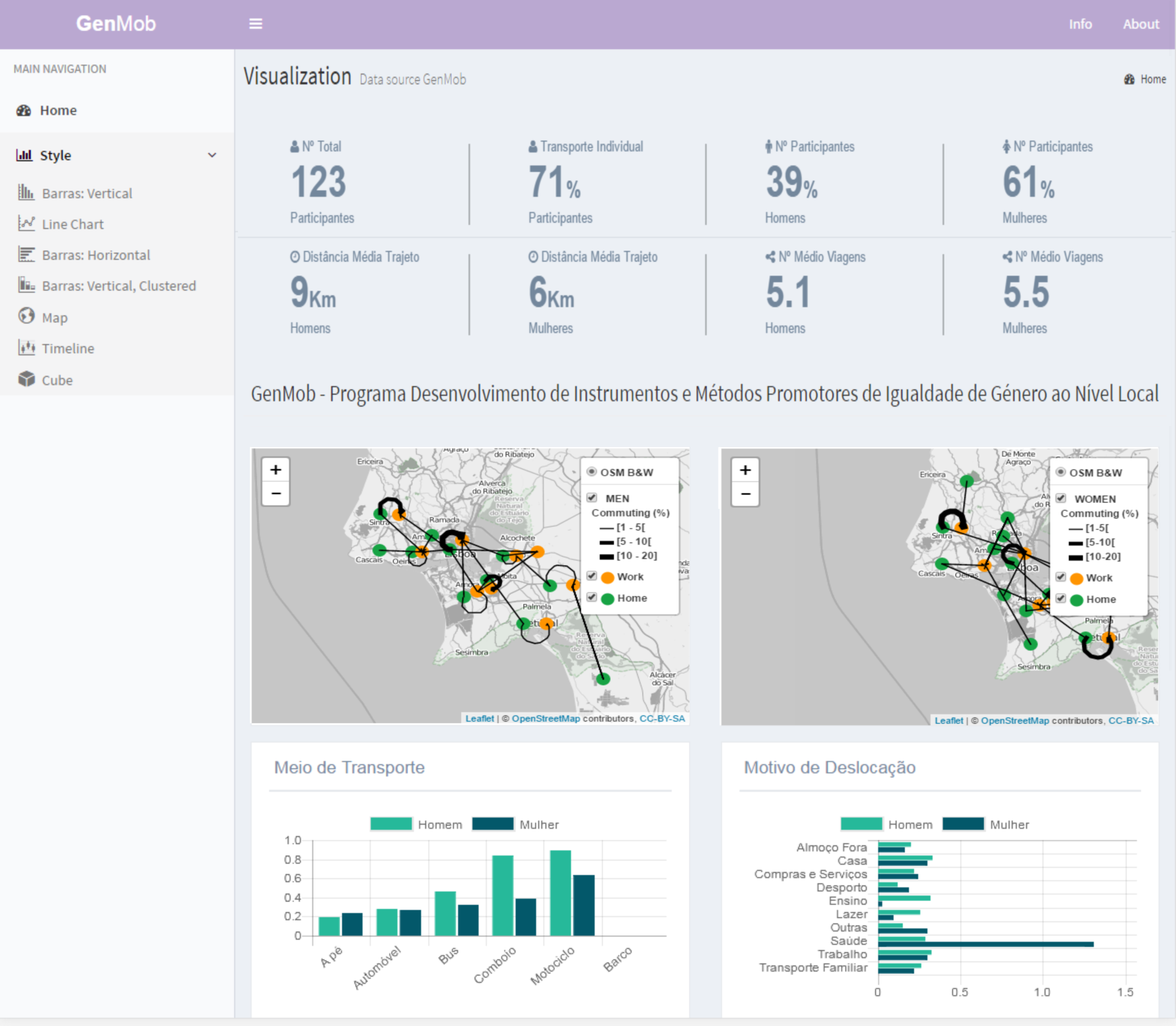Click the orange Work legend marker on WOMEN map
This screenshot has width=1176, height=1026.
1076,578
